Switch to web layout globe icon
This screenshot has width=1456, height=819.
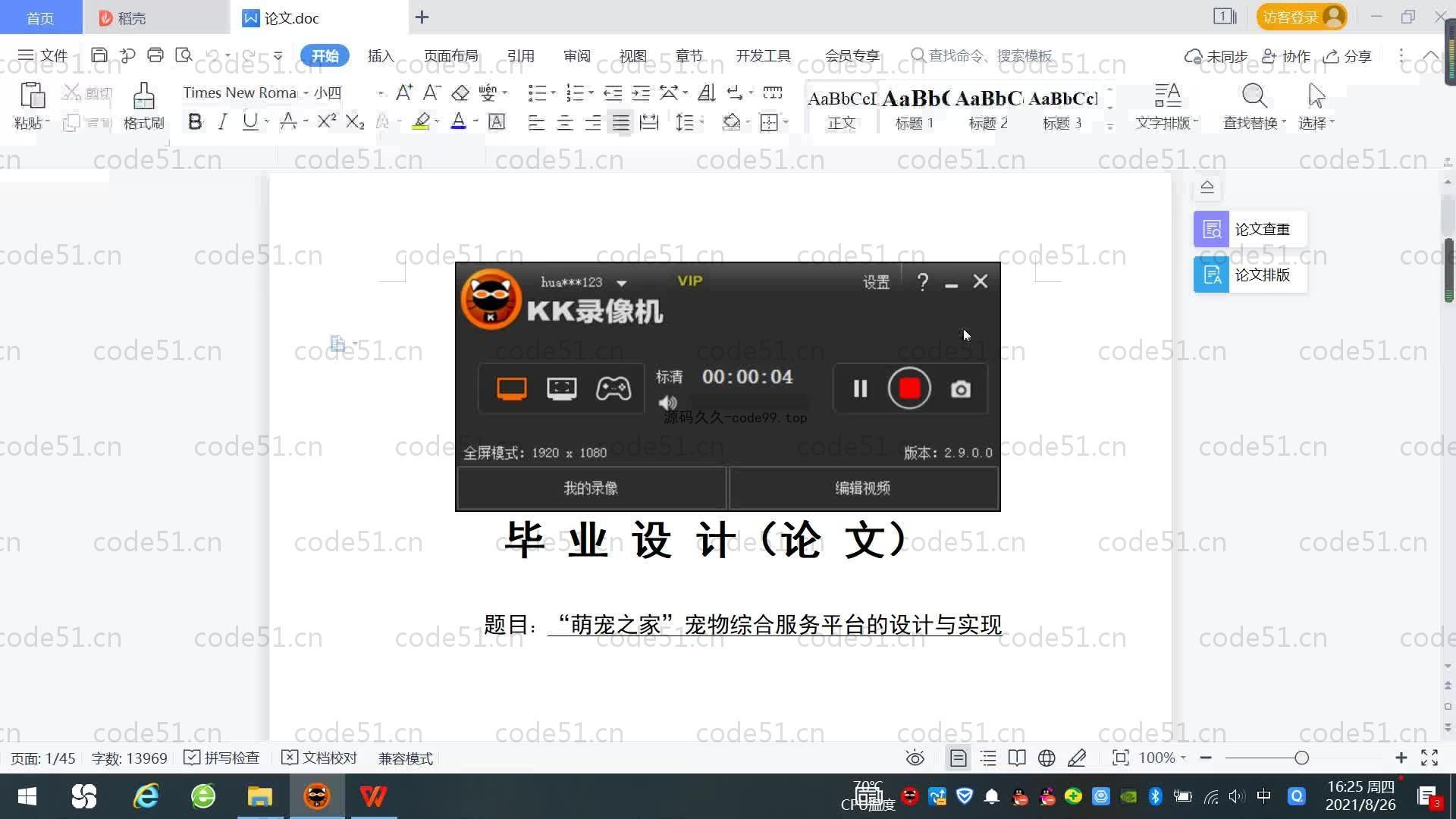tap(1046, 758)
